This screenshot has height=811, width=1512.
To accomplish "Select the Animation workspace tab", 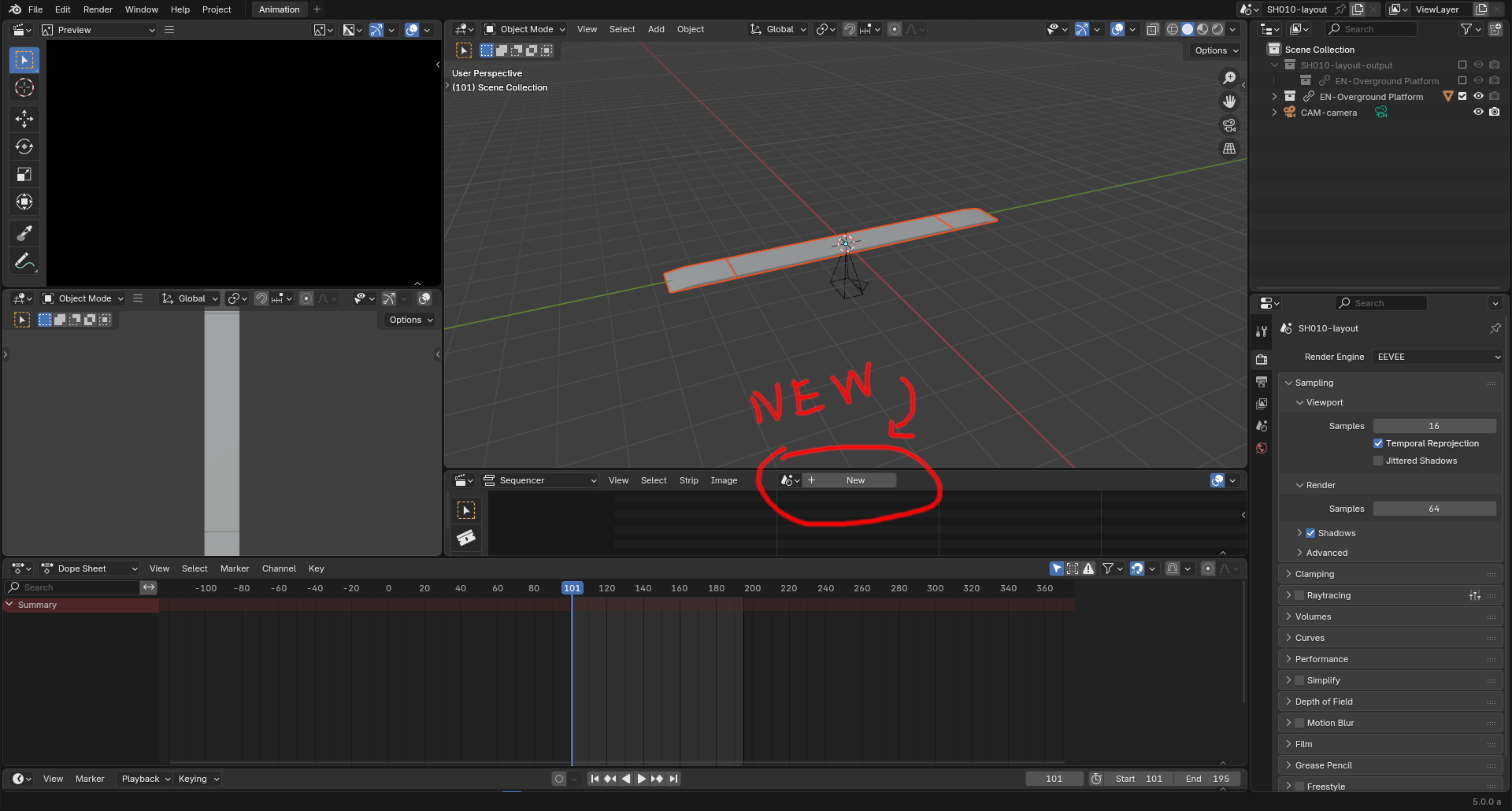I will [279, 9].
